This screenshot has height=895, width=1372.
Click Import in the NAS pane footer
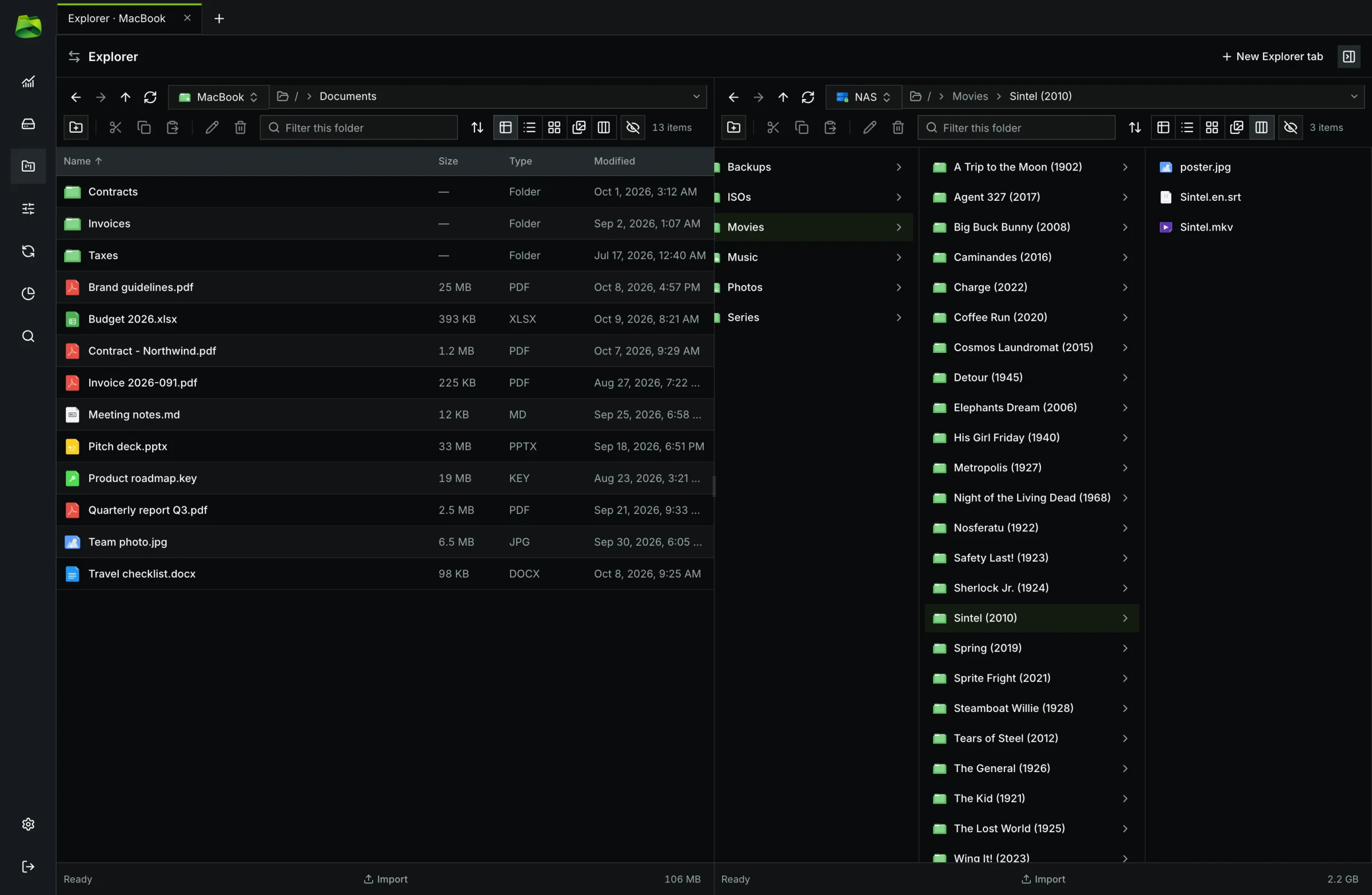(x=1043, y=879)
